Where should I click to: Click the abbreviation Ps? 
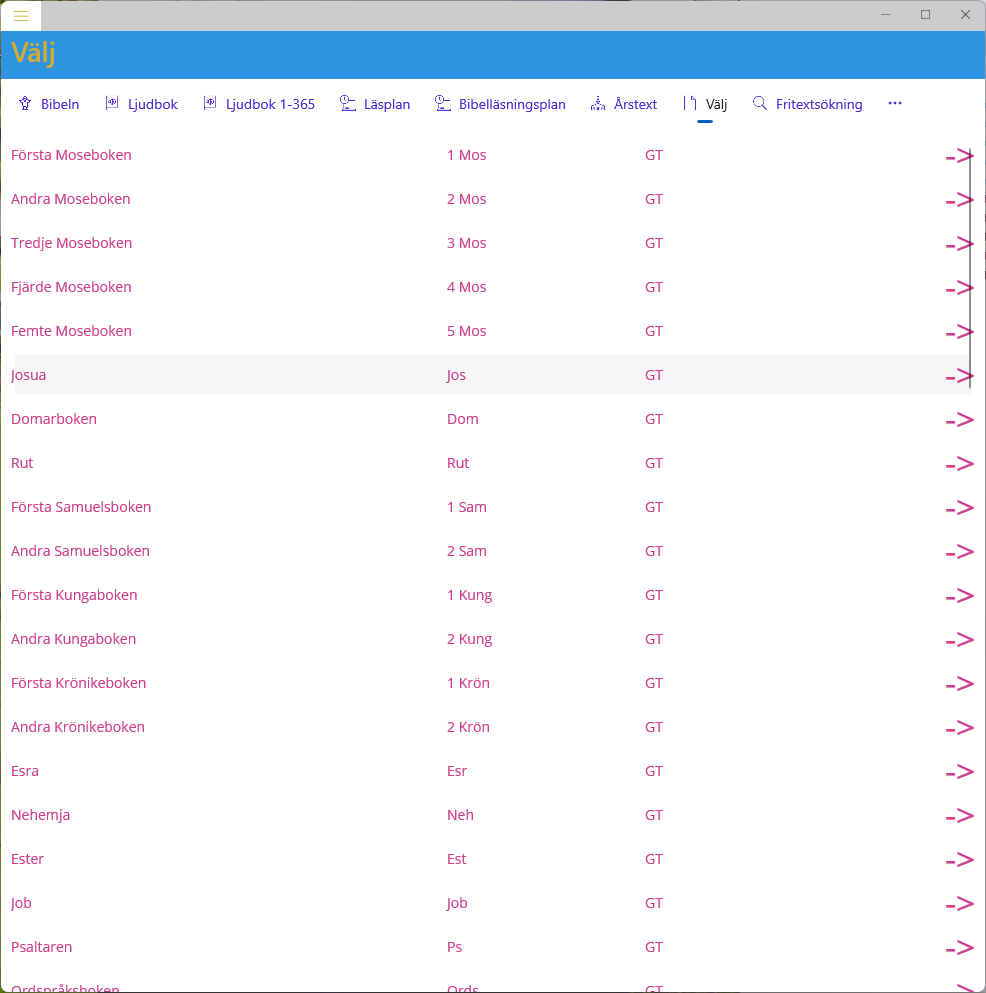tap(455, 947)
